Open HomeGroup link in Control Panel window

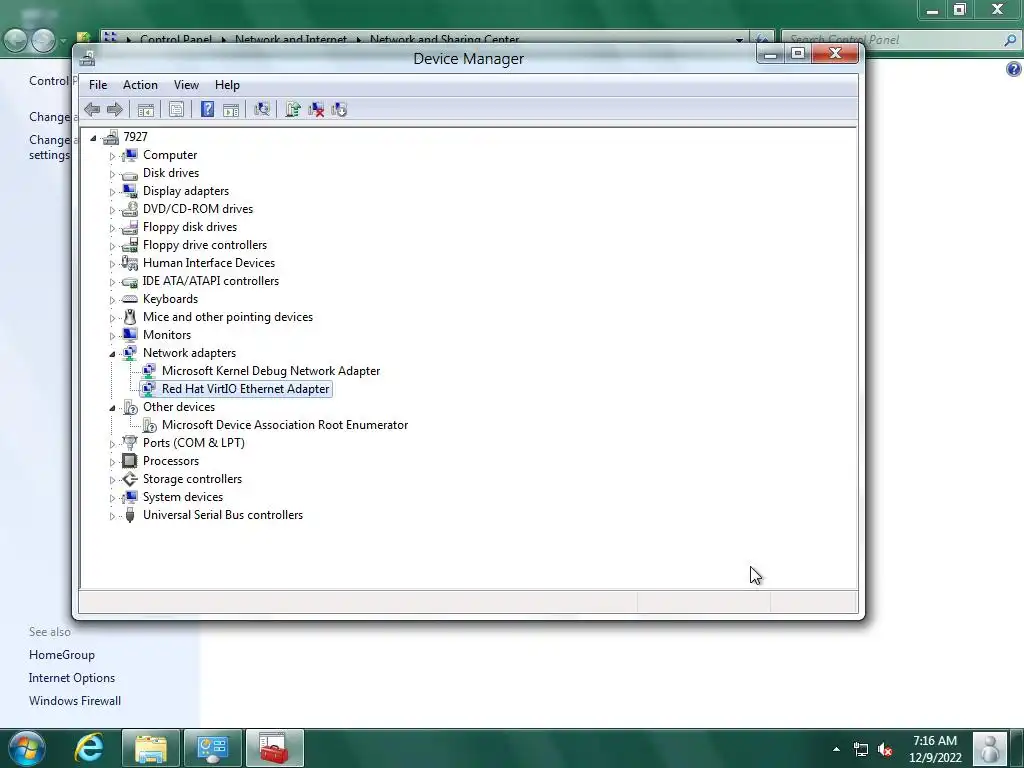[62, 655]
